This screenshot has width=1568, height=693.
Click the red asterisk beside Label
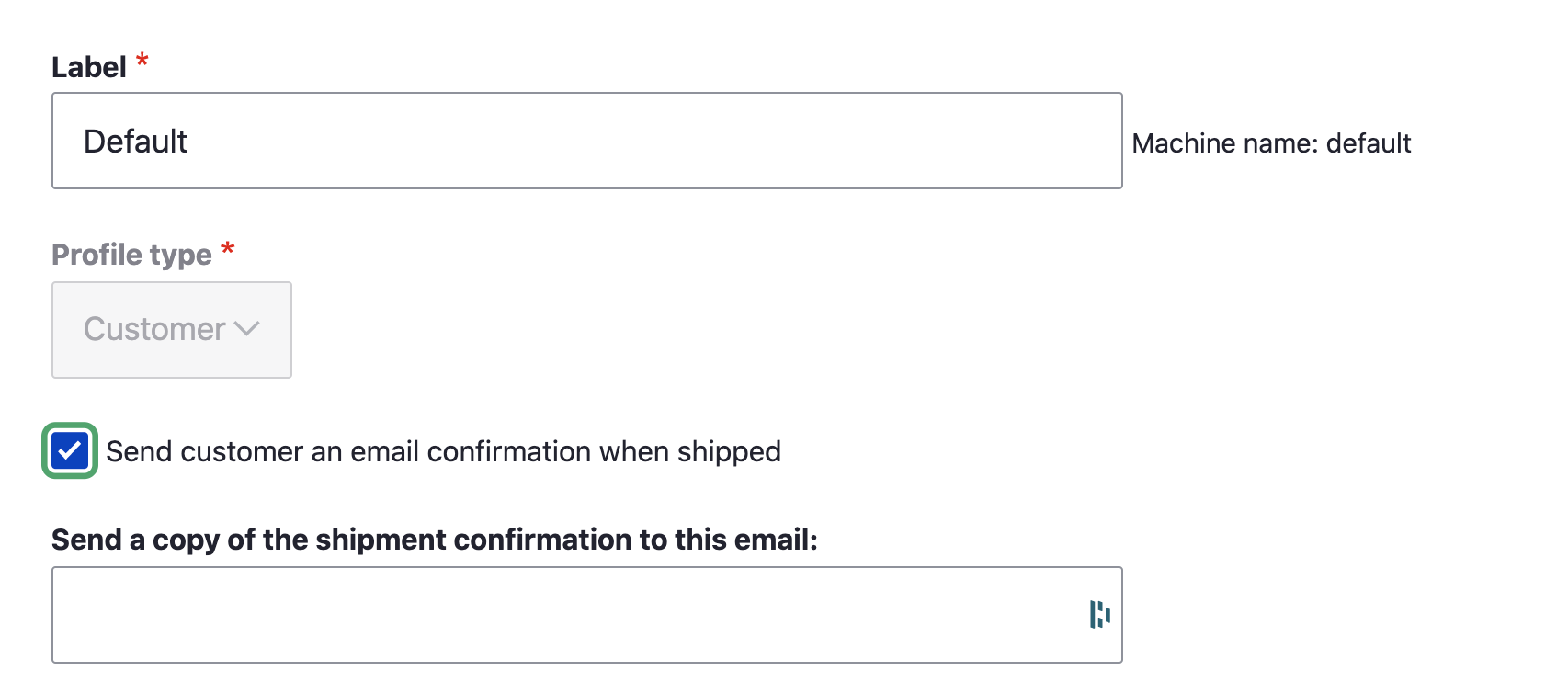pos(142,62)
